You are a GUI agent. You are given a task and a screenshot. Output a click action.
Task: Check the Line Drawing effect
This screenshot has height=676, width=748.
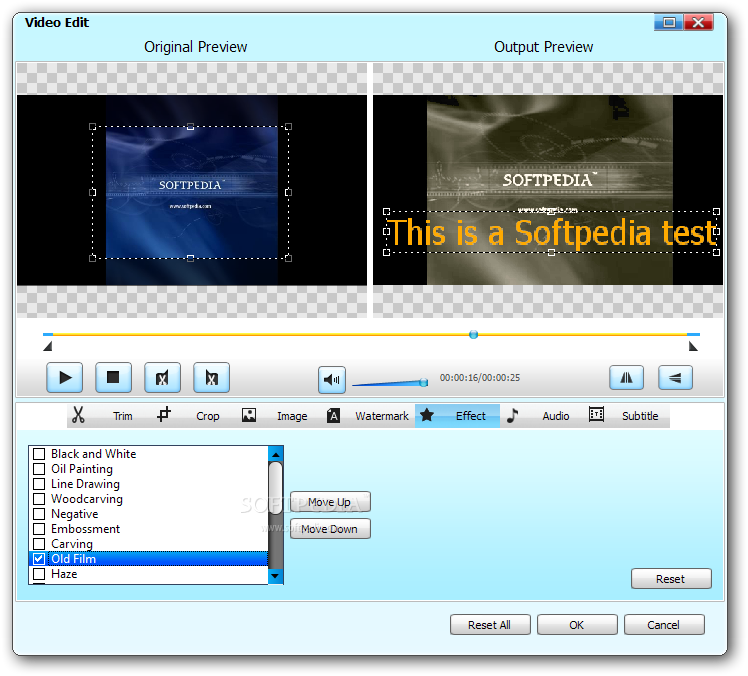tap(39, 484)
